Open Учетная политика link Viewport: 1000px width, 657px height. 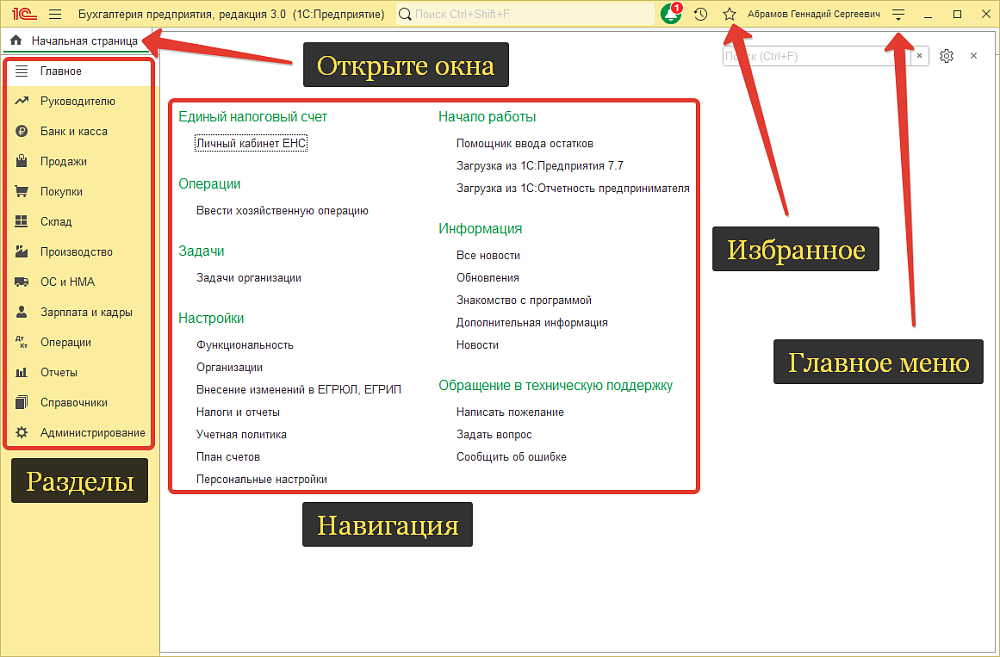(241, 434)
